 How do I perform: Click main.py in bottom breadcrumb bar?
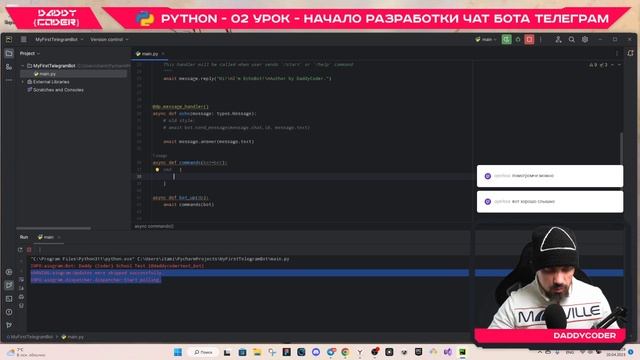73,337
